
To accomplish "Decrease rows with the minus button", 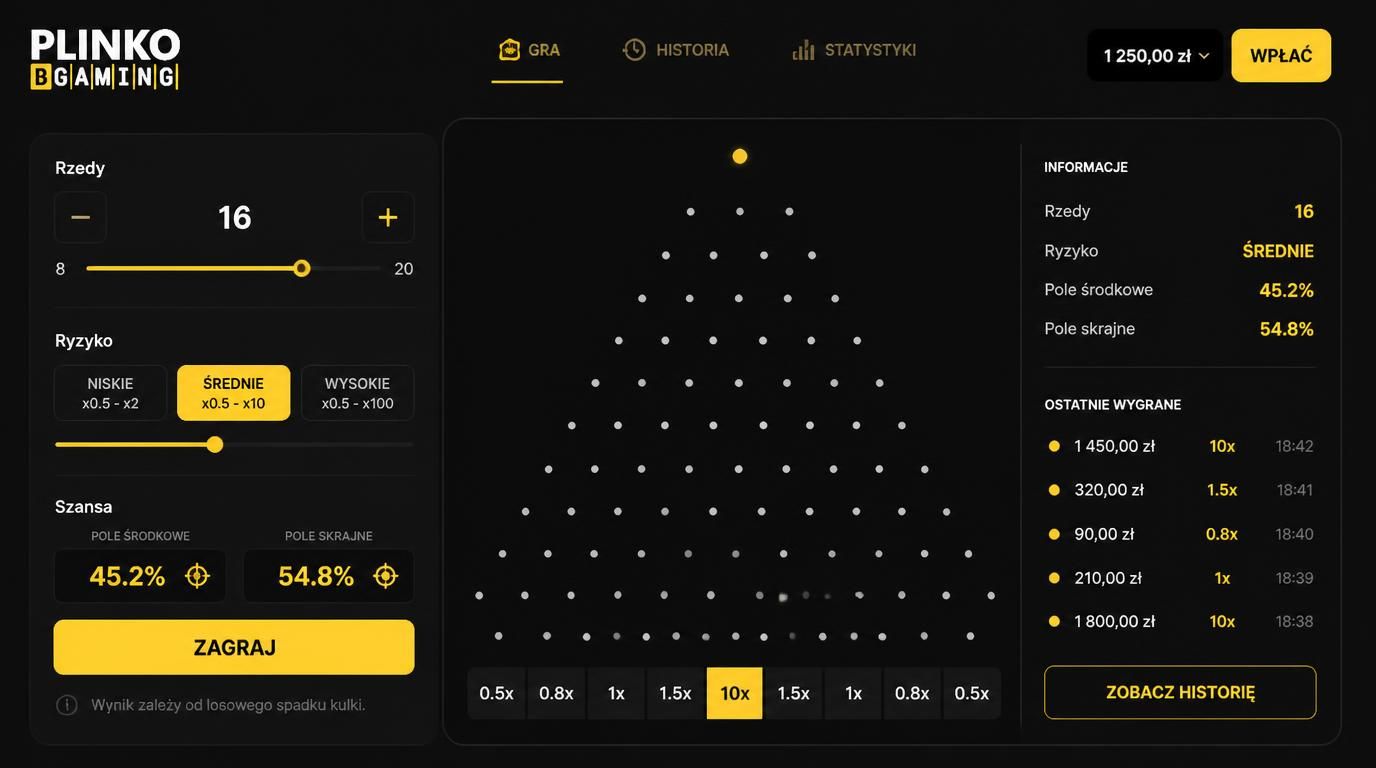I will (80, 217).
